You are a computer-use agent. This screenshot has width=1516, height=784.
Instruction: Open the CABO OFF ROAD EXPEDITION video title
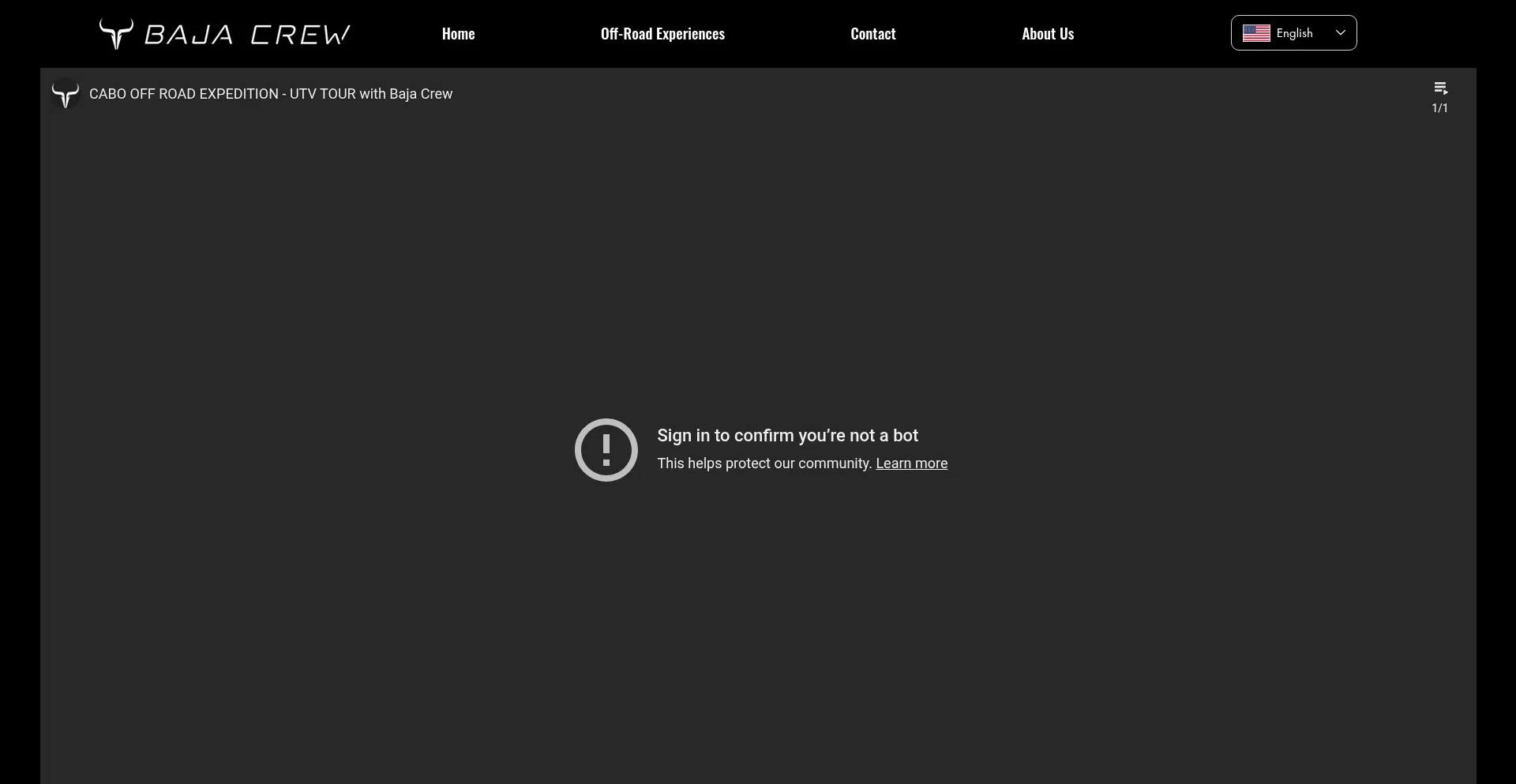(271, 94)
